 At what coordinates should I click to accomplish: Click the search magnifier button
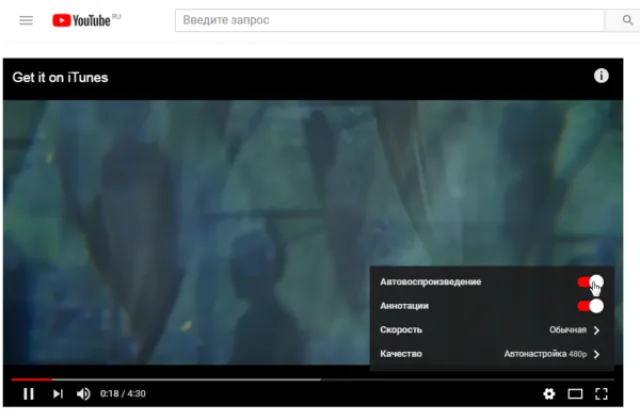click(627, 20)
